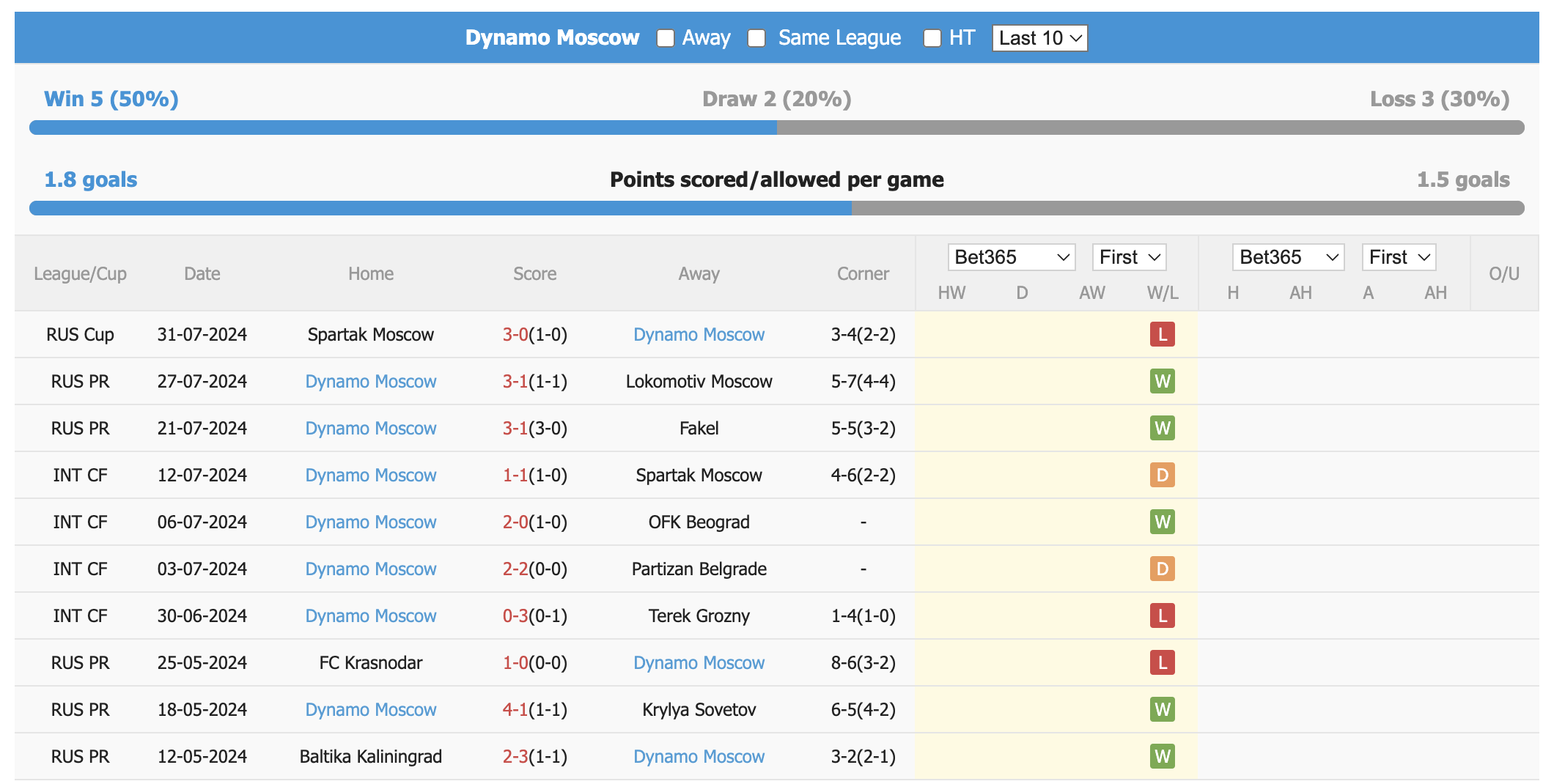Click Points scored/allowed per game heading
The height and width of the screenshot is (784, 1554).
pos(777,180)
